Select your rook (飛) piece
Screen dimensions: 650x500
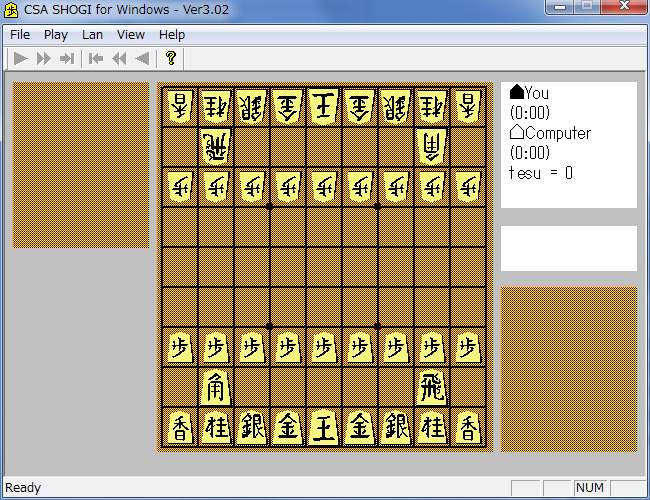(x=432, y=387)
